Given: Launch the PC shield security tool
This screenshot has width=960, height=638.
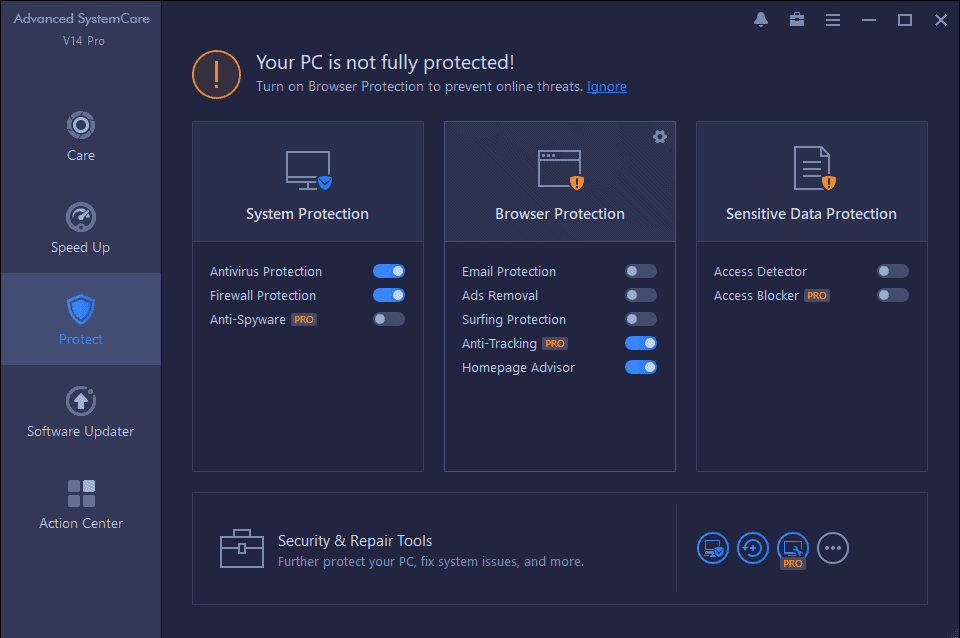Looking at the screenshot, I should coord(713,548).
